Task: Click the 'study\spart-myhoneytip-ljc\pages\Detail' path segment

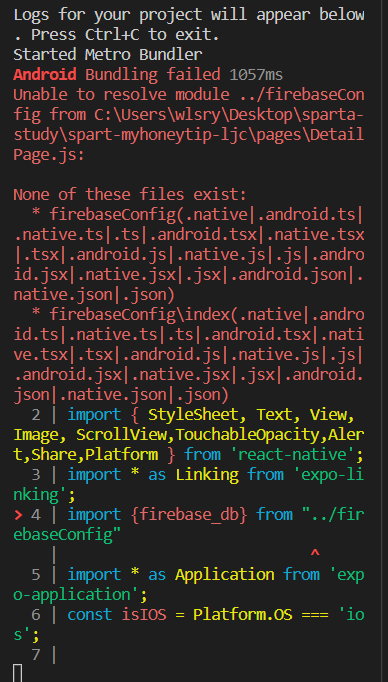Action: click(189, 135)
